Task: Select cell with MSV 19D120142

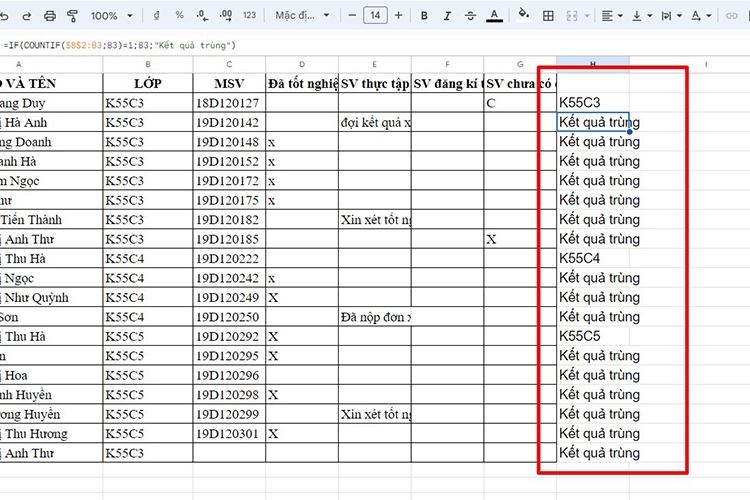Action: (x=229, y=122)
